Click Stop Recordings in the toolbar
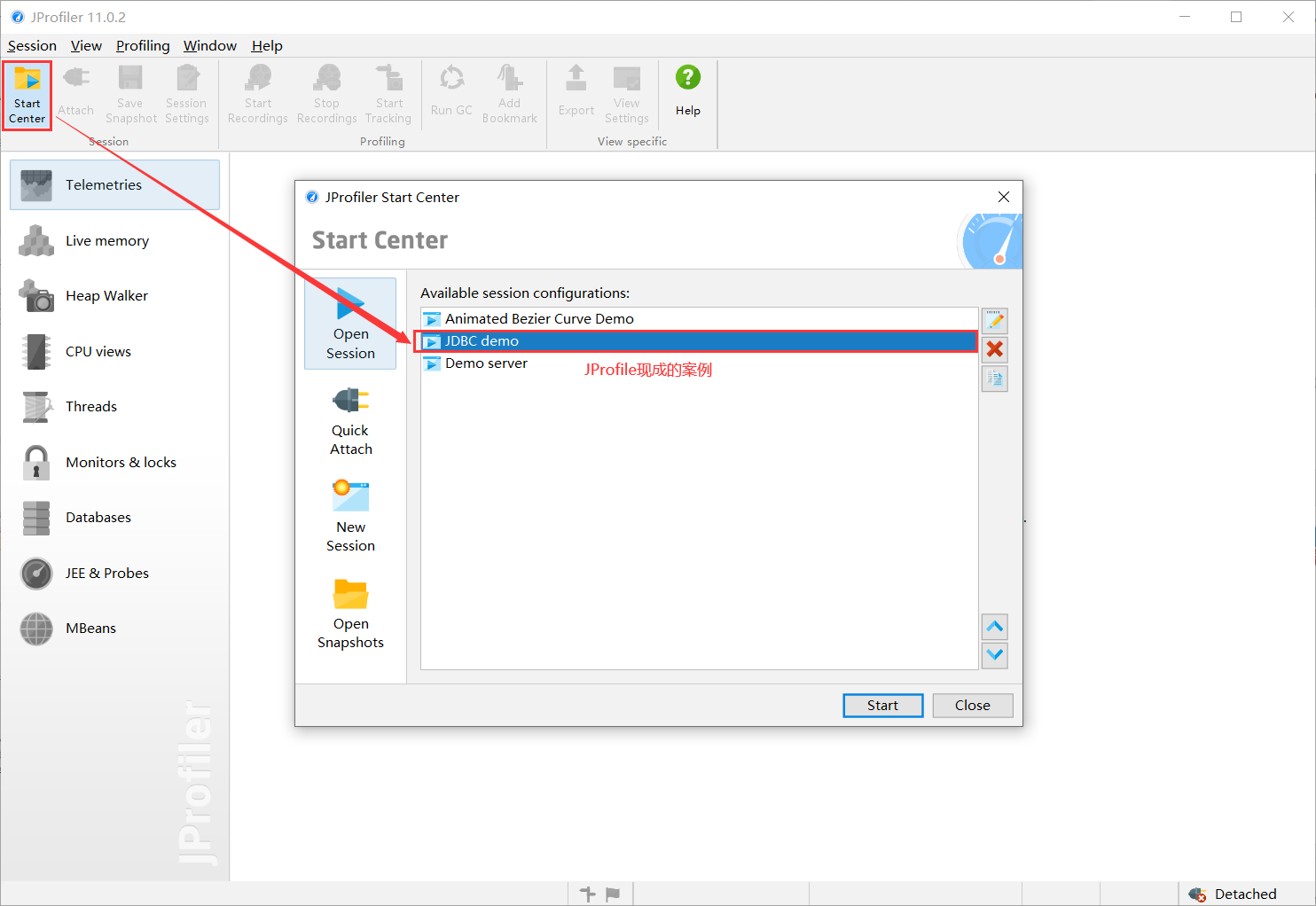The image size is (1316, 906). coord(327,95)
